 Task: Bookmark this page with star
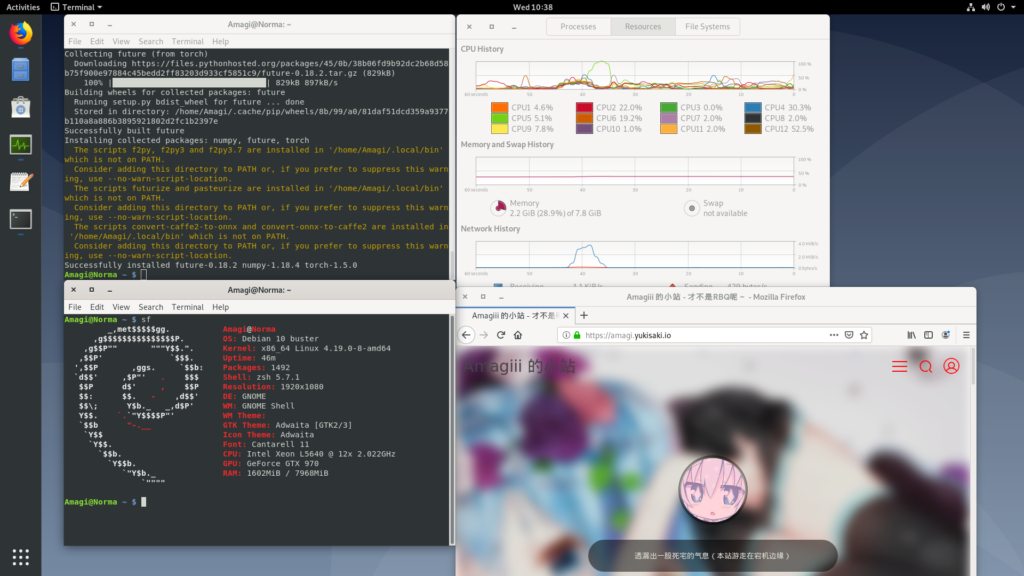[864, 335]
